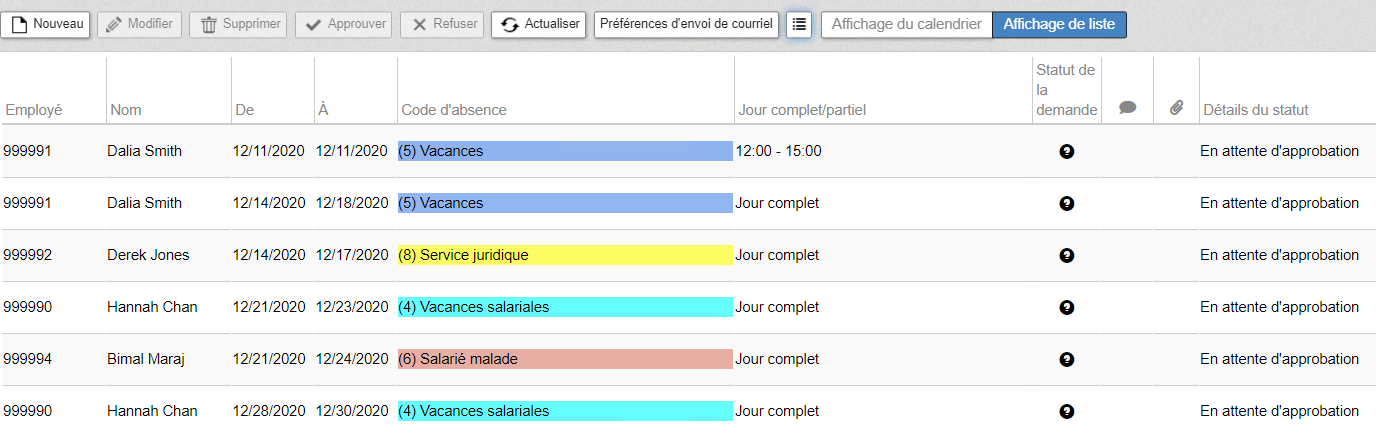Select Hannah Chan's 12/21/2020 request row
The image size is (1376, 436).
[688, 307]
